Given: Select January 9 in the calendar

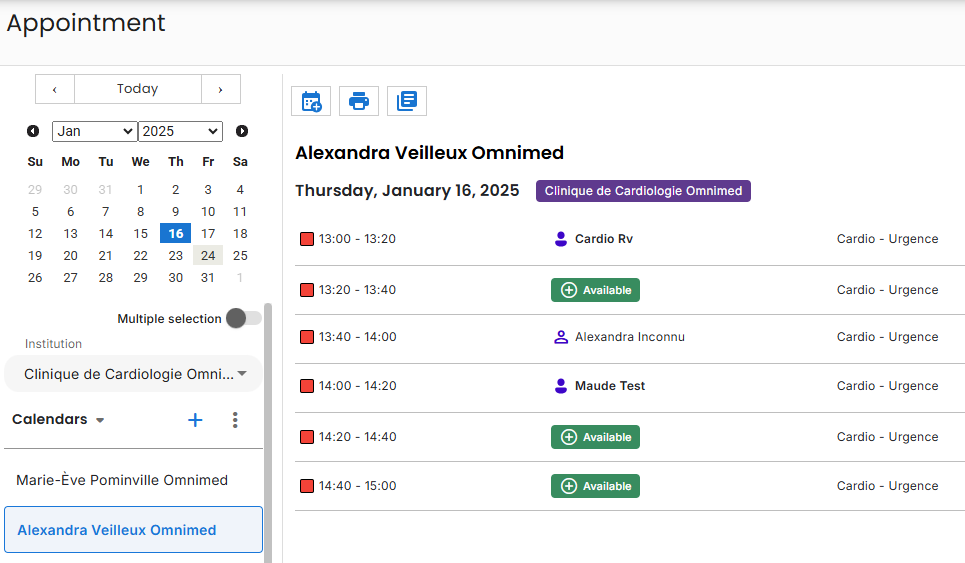Looking at the screenshot, I should [176, 212].
